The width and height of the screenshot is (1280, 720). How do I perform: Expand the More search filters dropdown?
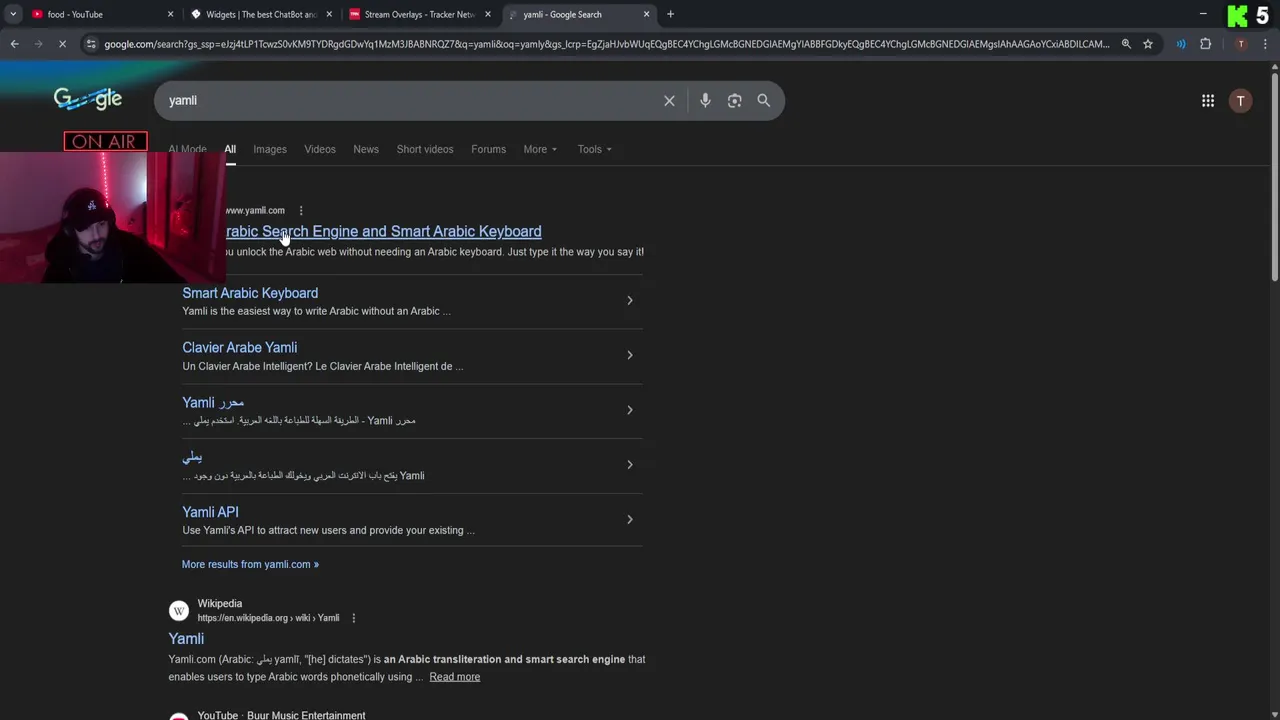click(540, 149)
